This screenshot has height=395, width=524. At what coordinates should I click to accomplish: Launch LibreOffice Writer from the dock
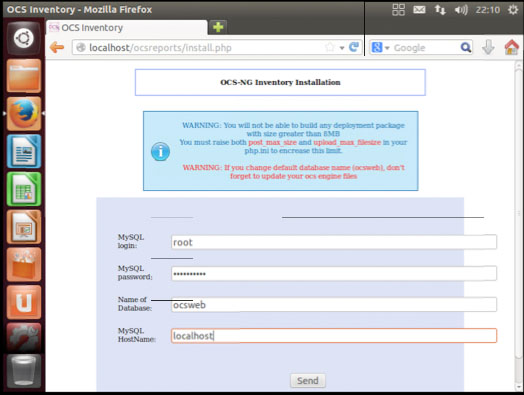tap(24, 151)
